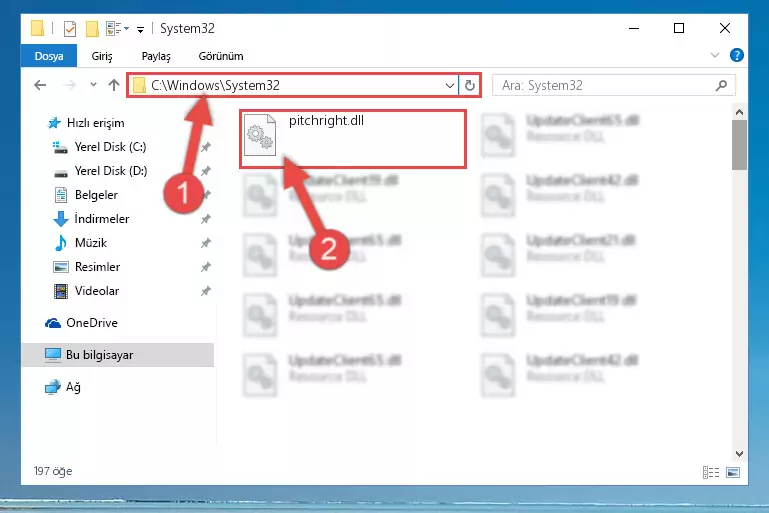Open the Customize Quick Access Toolbar dropdown arrow
Screen dimensions: 769x513
(x=140, y=30)
